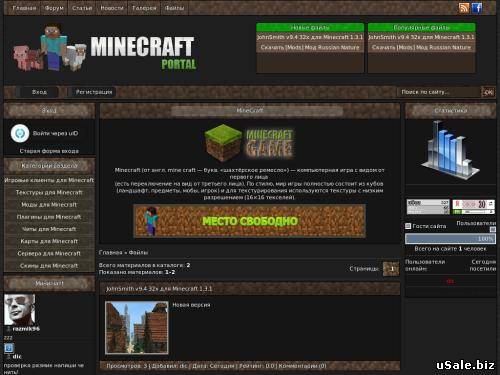
Task: Open the JohnSmith texture pack thumbnail
Action: coord(137,328)
